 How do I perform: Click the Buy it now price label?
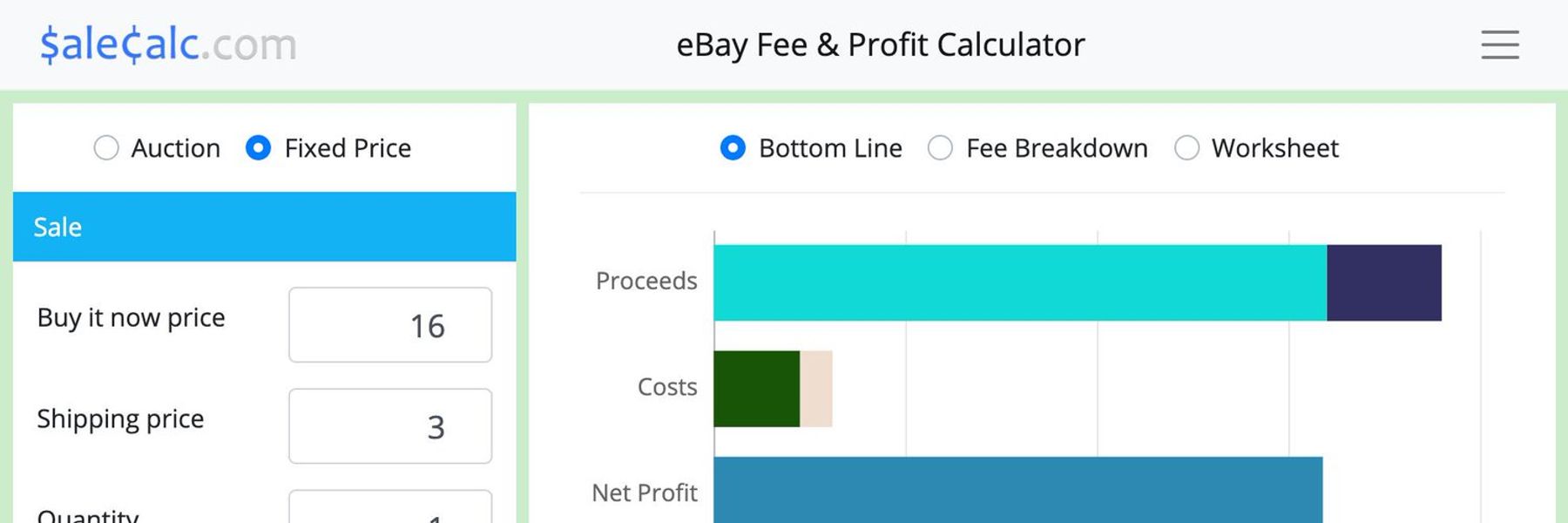[x=131, y=317]
